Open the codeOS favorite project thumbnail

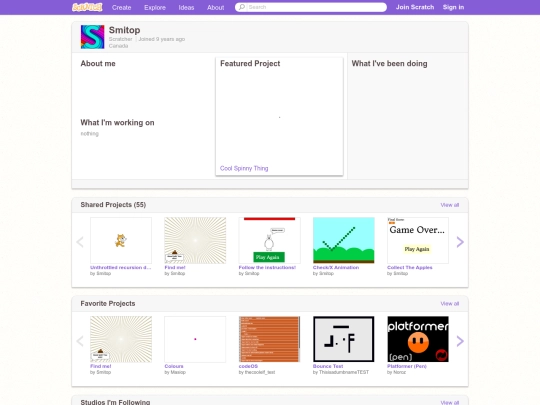pyautogui.click(x=269, y=339)
